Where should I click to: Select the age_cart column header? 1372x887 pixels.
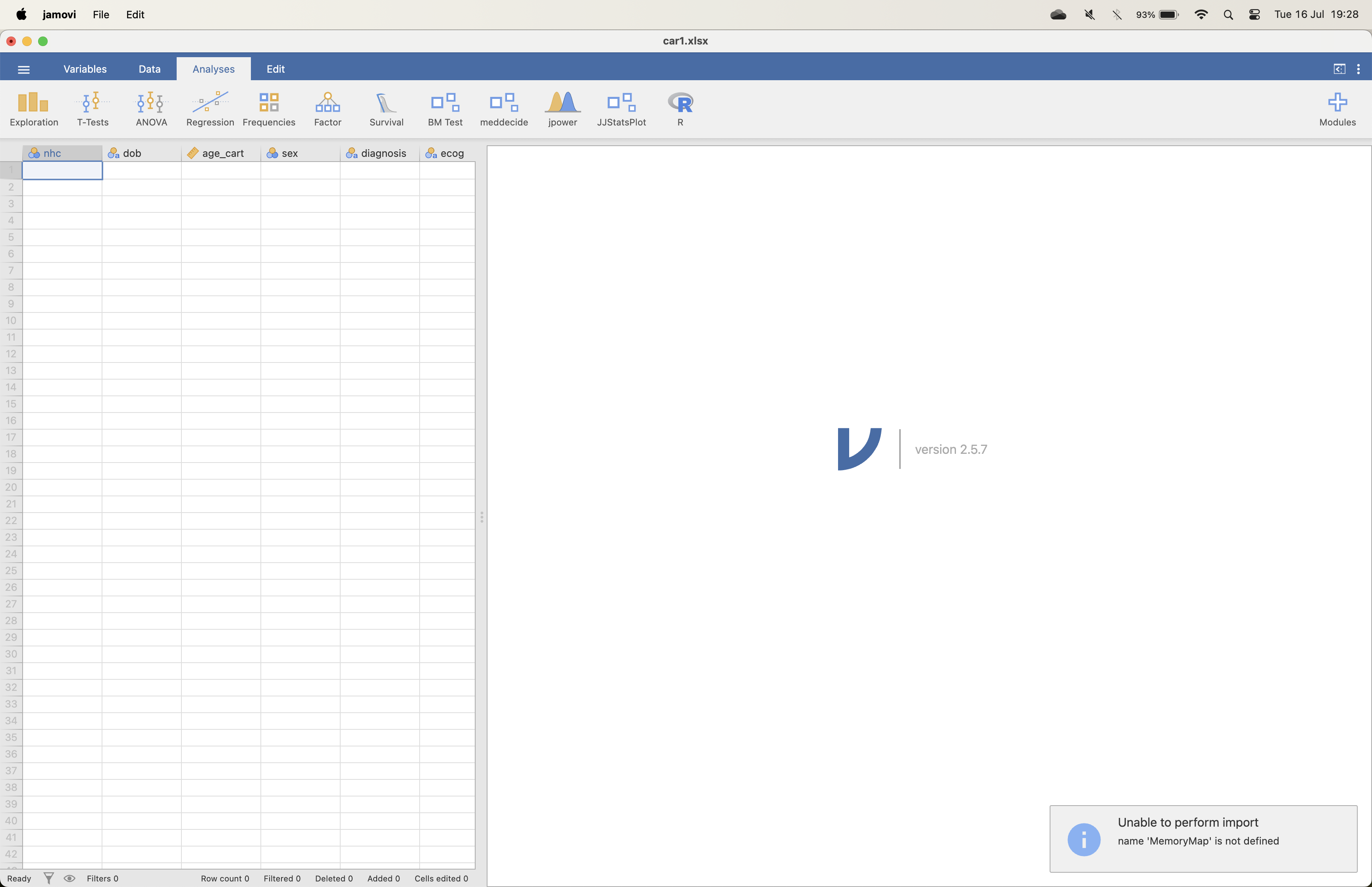coord(221,153)
